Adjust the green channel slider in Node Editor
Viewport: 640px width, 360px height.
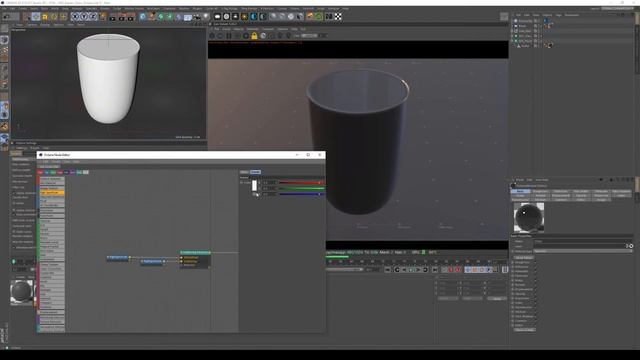coord(301,189)
